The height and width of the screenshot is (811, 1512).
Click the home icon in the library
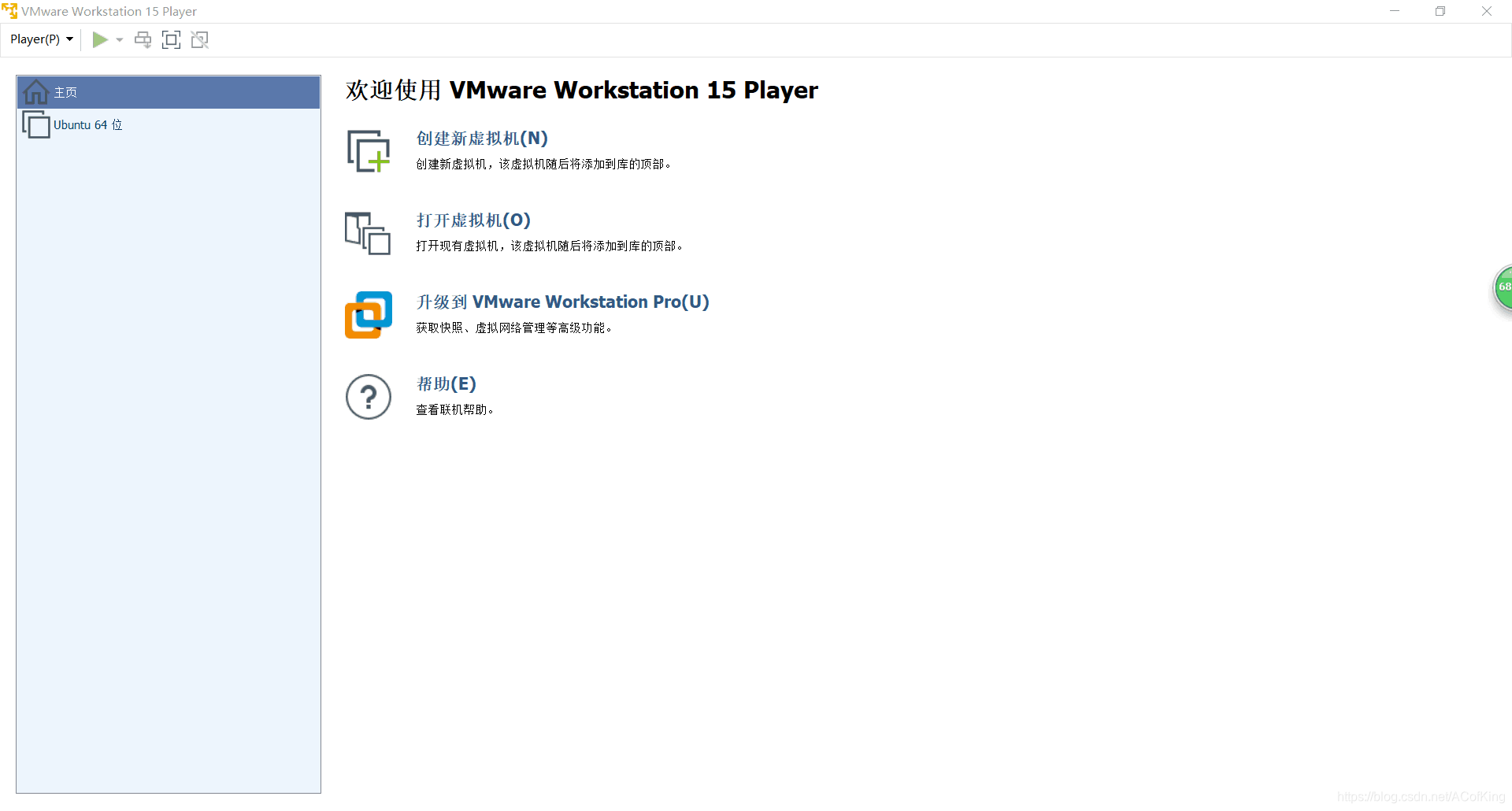pos(36,92)
